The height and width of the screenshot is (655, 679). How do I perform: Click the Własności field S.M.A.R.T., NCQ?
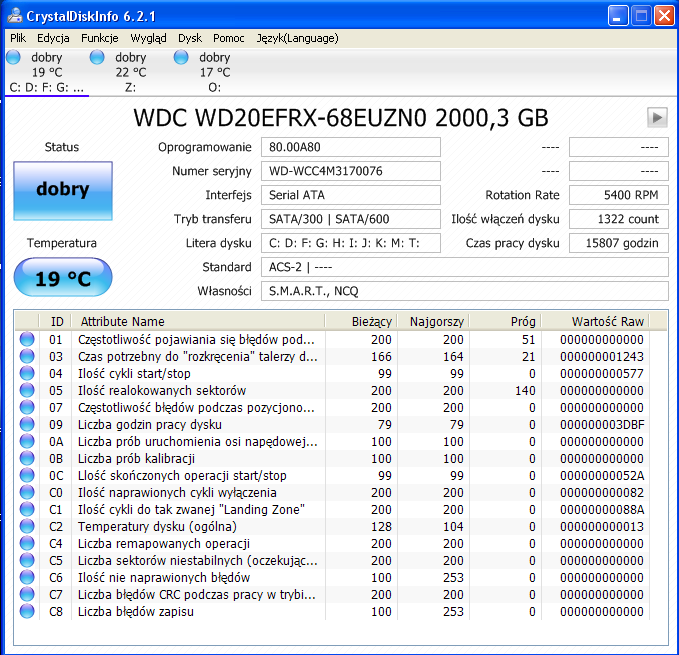[465, 291]
